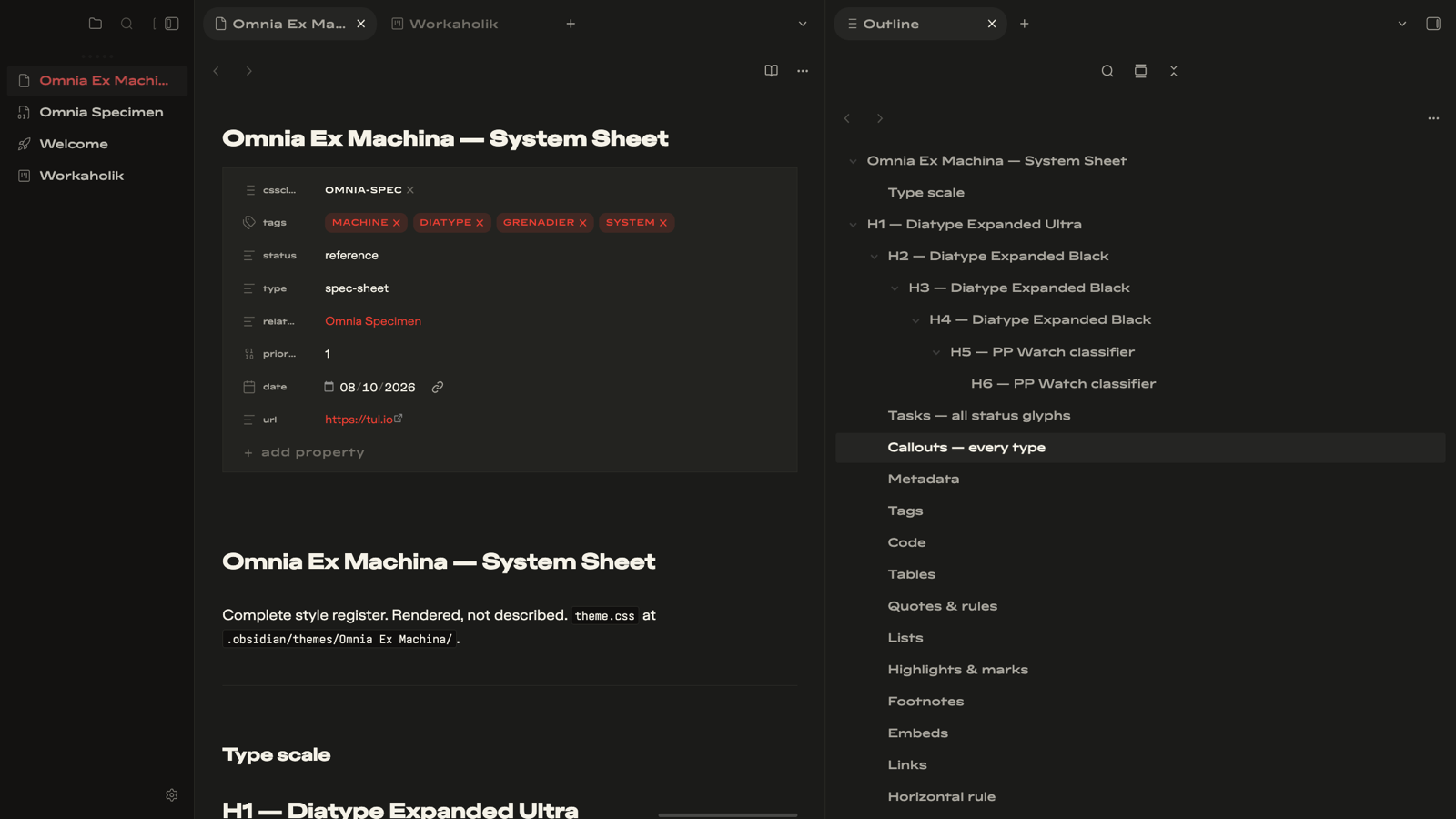Remove the SYSTEM tag

(x=663, y=223)
